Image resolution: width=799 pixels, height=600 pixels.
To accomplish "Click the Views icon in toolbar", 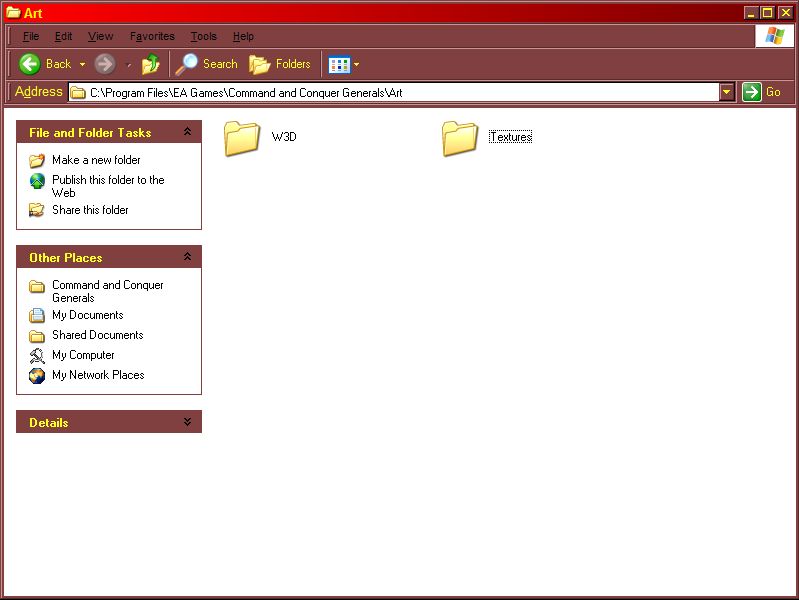I will pos(339,65).
